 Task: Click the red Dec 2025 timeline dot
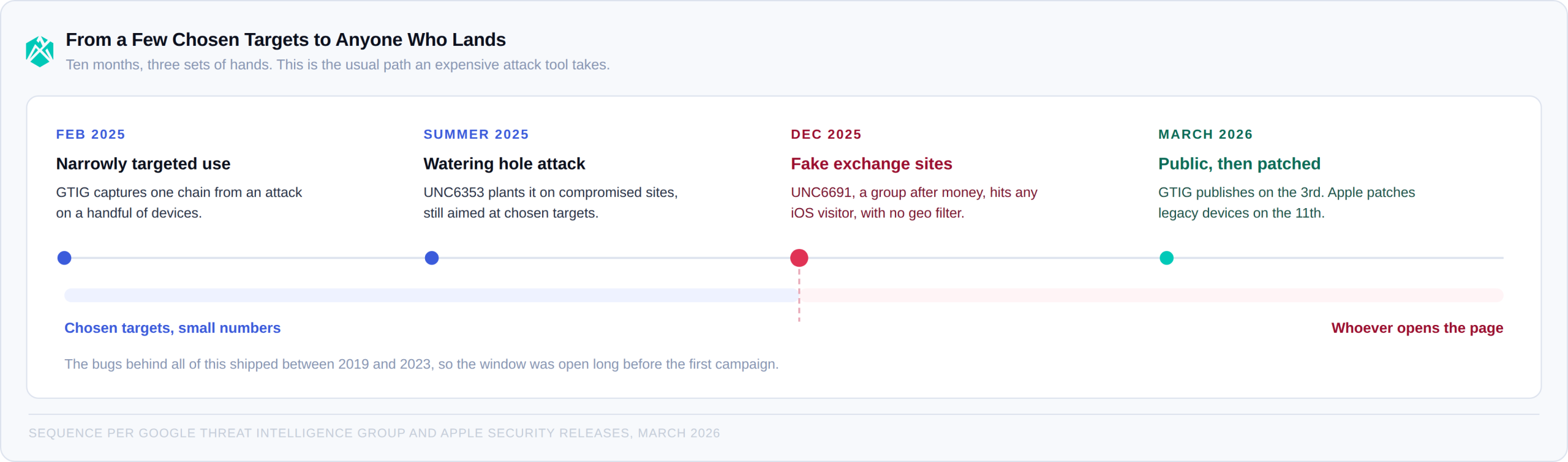(799, 258)
